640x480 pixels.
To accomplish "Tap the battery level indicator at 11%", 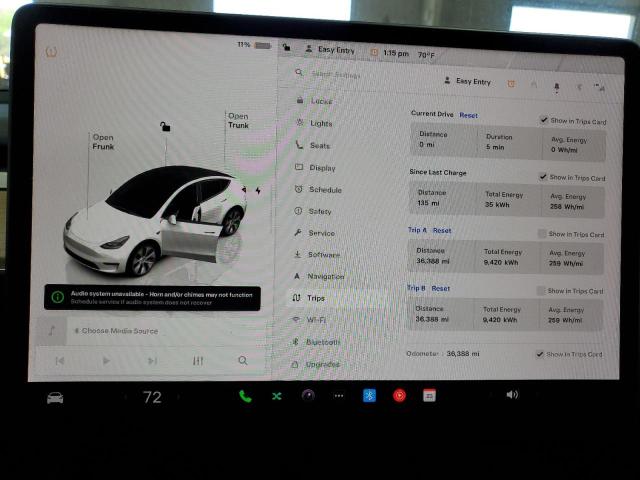I will (255, 45).
